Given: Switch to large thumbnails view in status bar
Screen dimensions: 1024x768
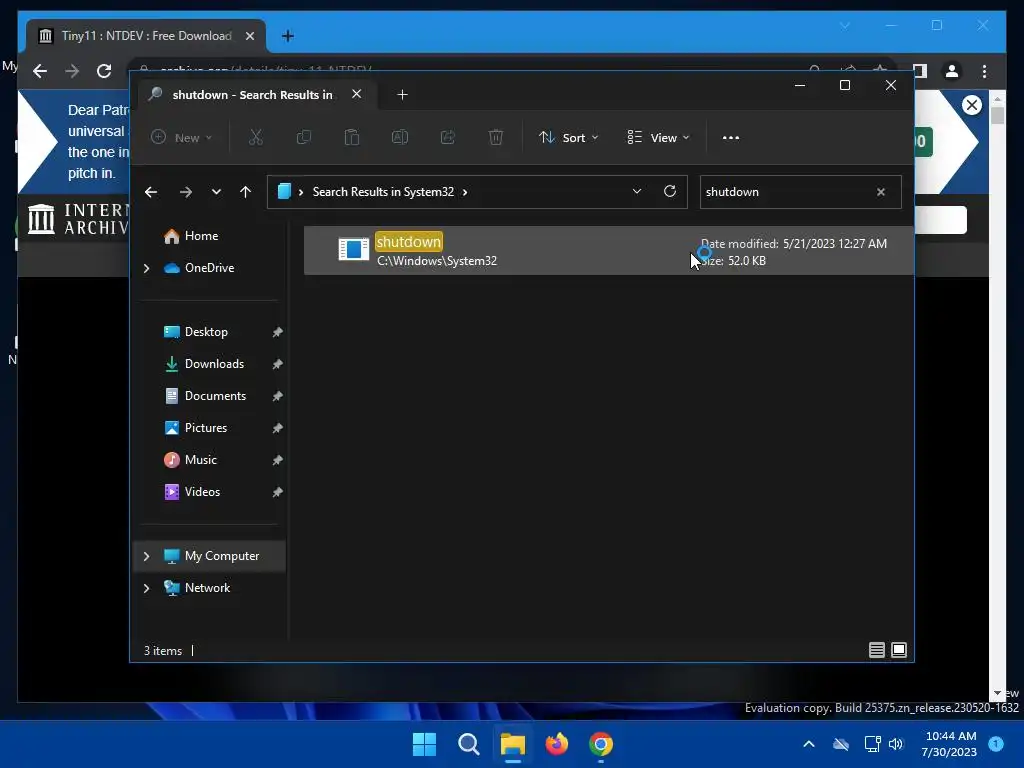Looking at the screenshot, I should (899, 650).
